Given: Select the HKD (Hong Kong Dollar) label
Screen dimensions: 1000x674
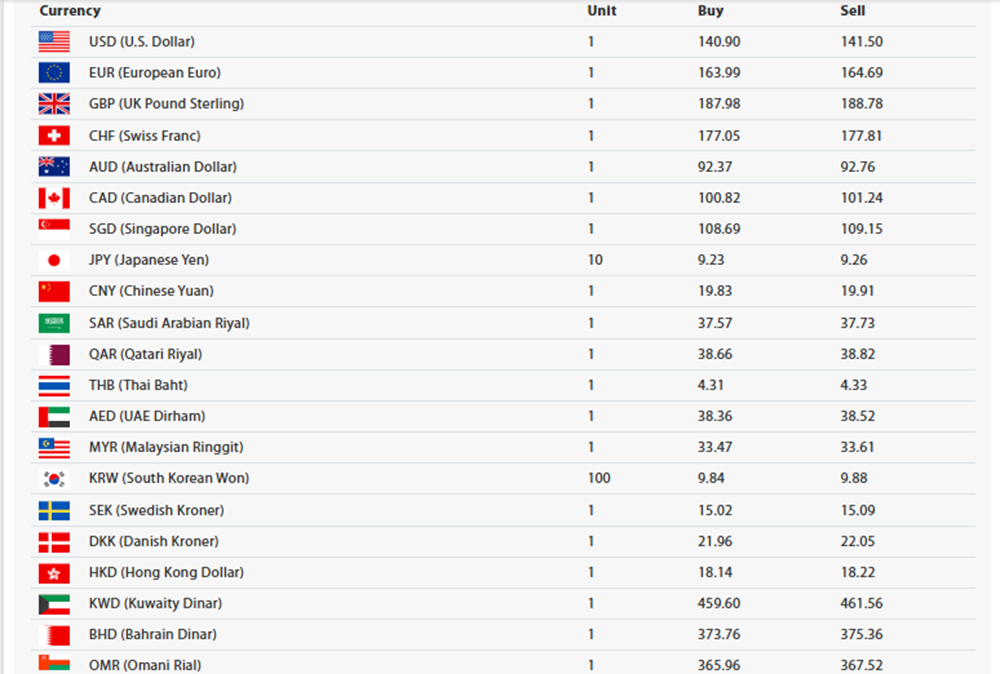Looking at the screenshot, I should click(166, 573).
